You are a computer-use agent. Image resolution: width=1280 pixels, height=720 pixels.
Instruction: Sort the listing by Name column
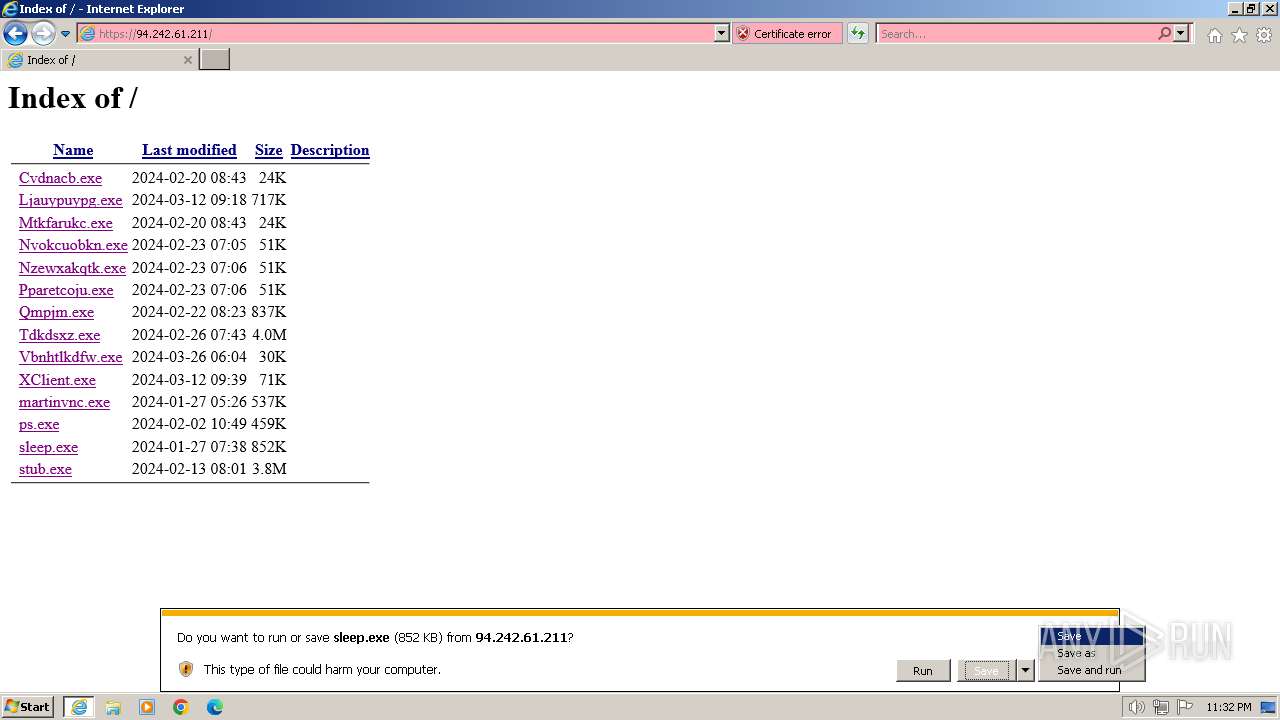(x=73, y=150)
